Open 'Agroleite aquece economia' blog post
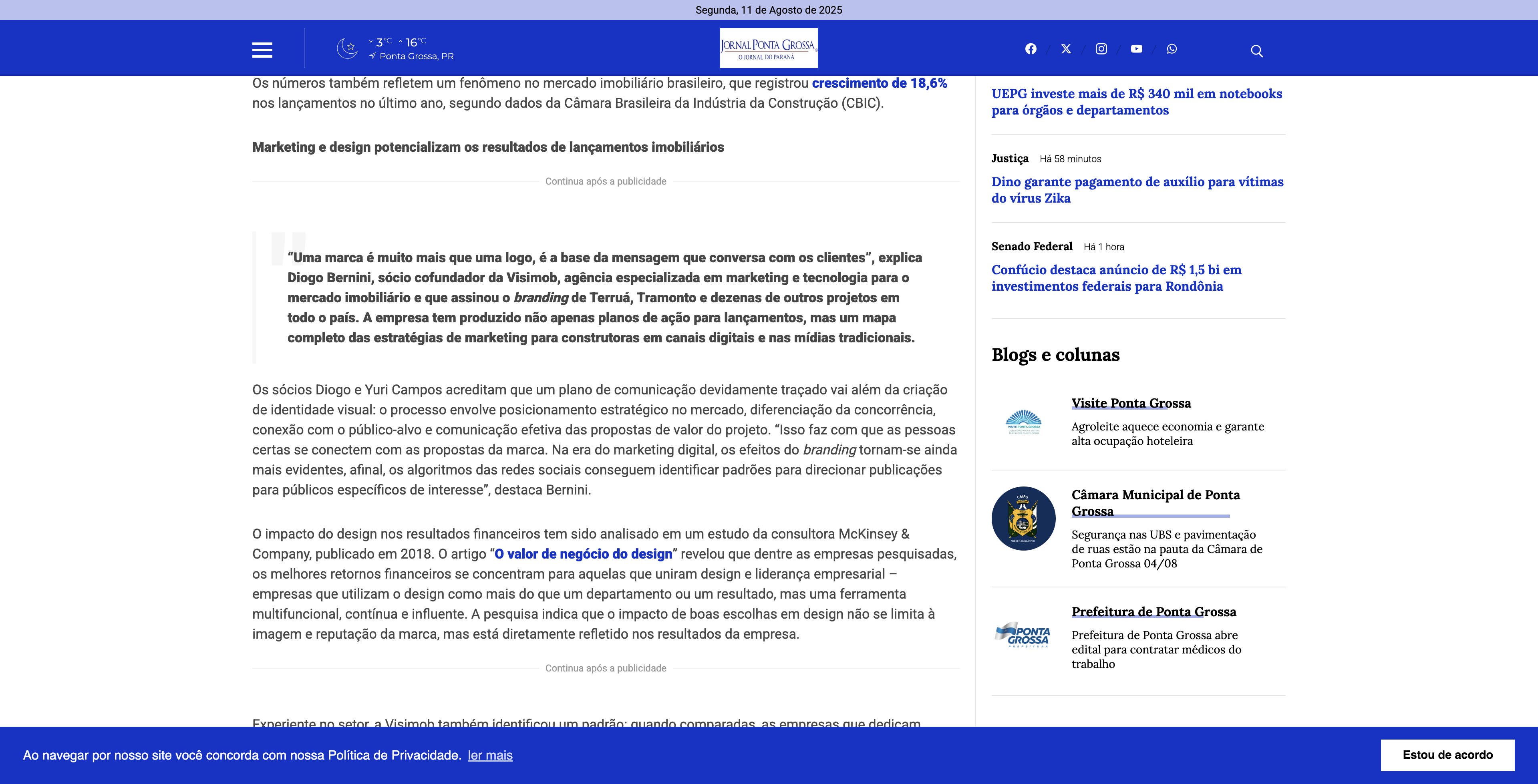 (x=1168, y=434)
